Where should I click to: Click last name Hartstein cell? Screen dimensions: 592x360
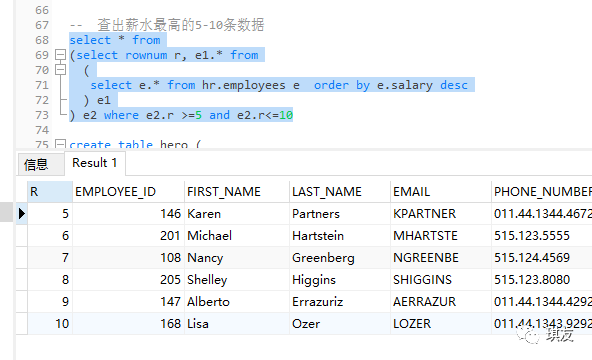[x=340, y=236]
